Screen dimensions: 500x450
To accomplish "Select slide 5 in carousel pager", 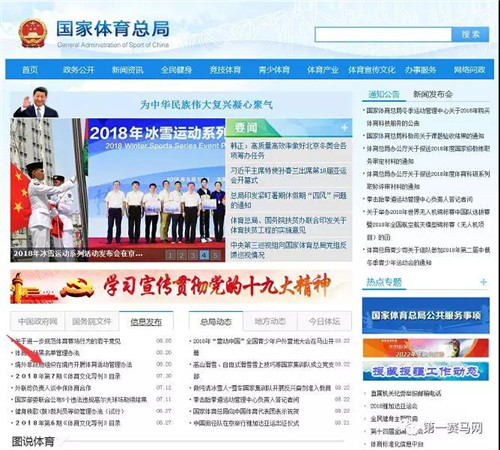I will (x=216, y=255).
